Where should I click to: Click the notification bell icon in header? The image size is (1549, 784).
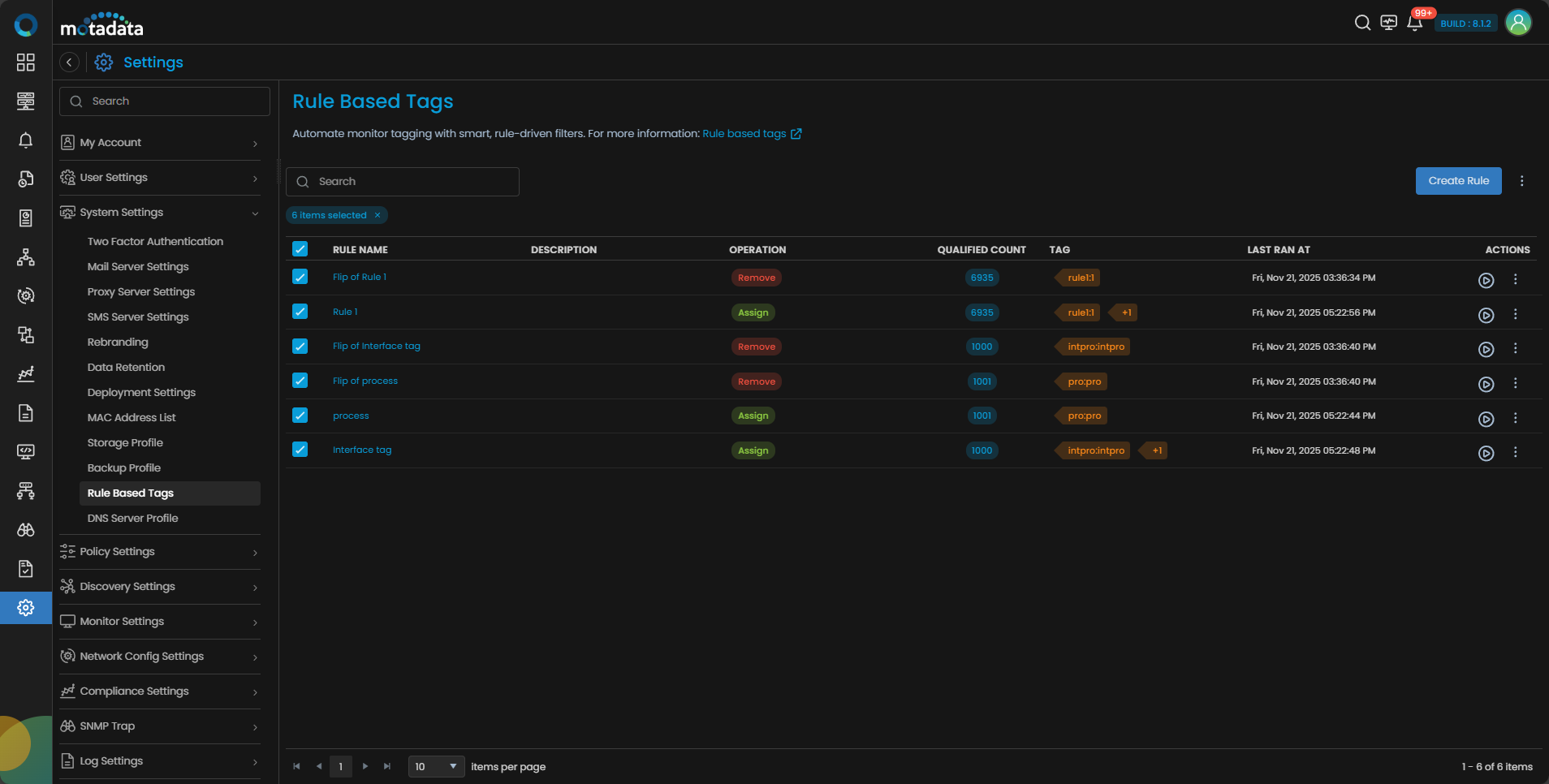click(1414, 23)
